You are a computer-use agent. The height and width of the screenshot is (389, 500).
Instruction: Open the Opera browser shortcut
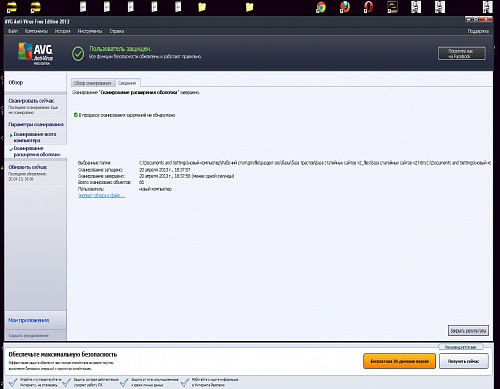368,7
